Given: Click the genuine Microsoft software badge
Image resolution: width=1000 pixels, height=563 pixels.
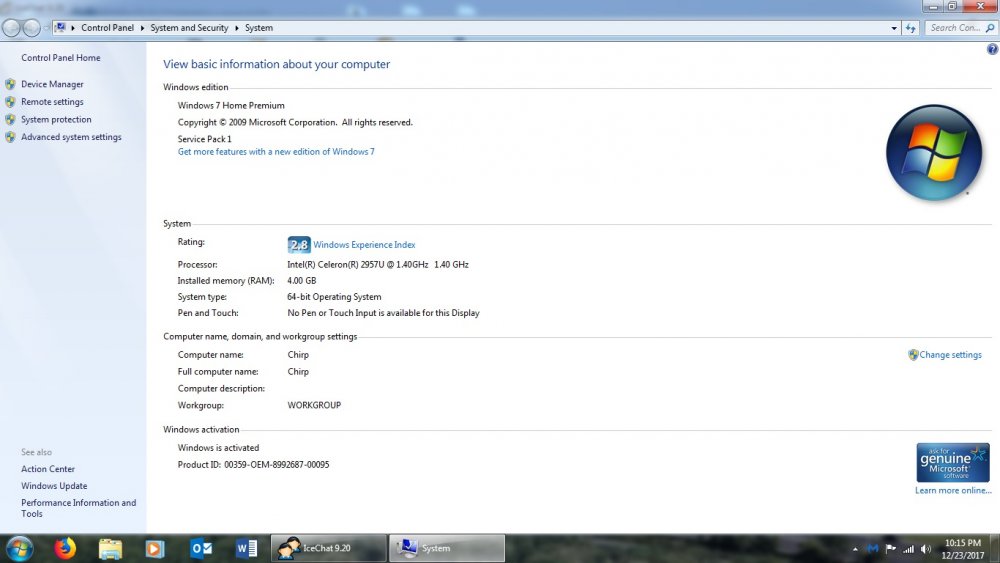Looking at the screenshot, I should coord(953,462).
